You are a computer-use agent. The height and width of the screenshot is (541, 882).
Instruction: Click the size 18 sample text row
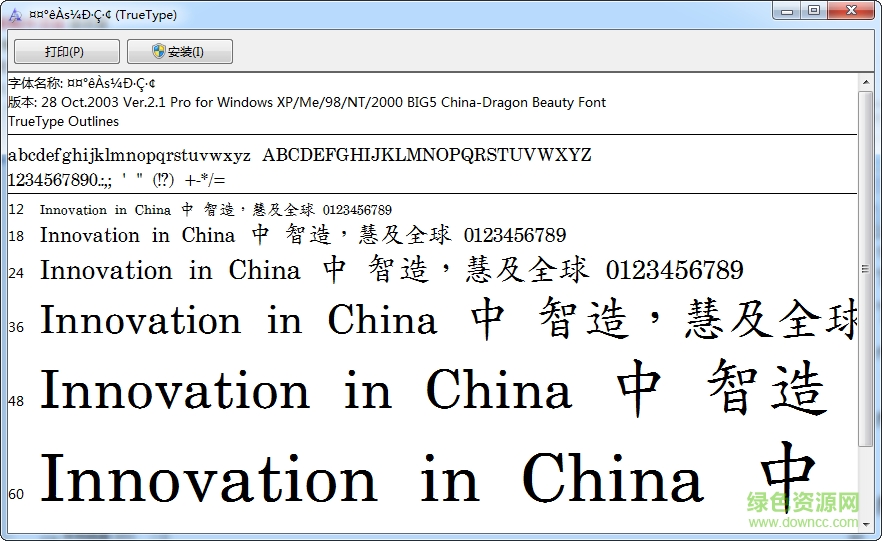click(x=303, y=235)
